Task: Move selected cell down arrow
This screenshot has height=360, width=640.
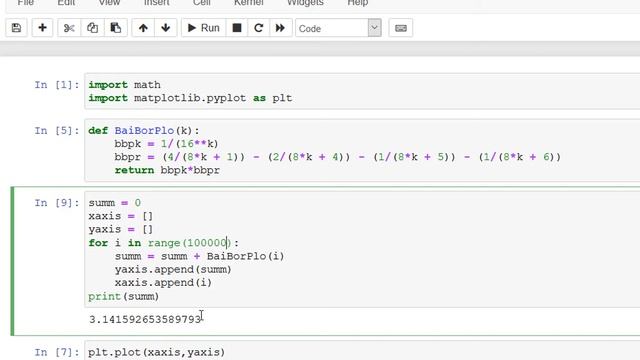Action: click(165, 28)
